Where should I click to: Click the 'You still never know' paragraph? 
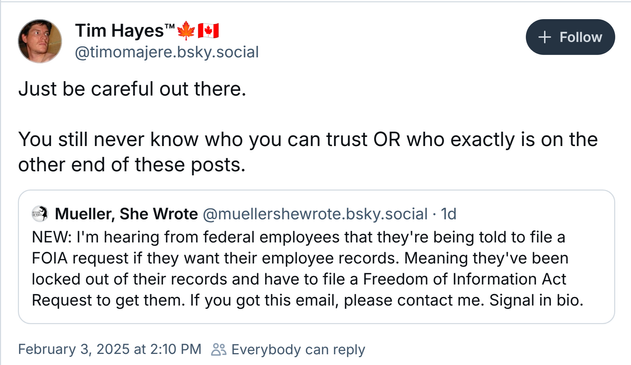point(308,152)
